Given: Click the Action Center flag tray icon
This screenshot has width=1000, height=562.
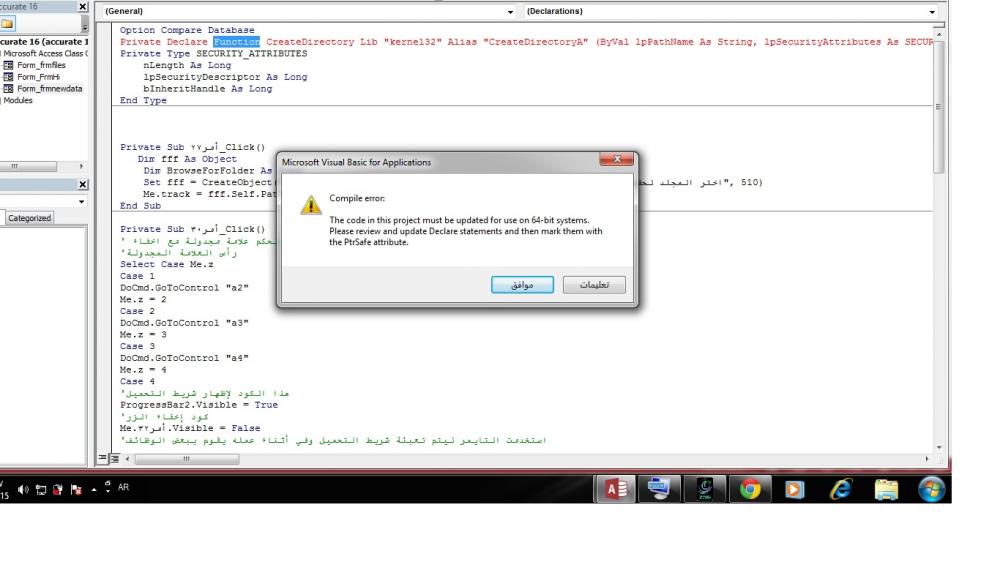Looking at the screenshot, I should (76, 490).
